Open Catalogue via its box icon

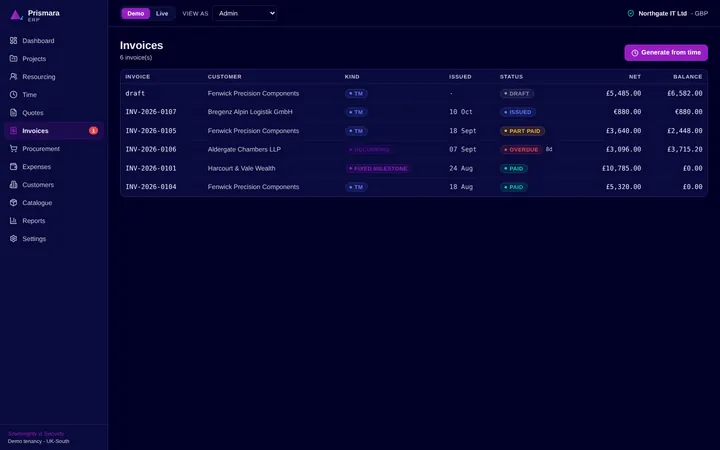(13, 202)
